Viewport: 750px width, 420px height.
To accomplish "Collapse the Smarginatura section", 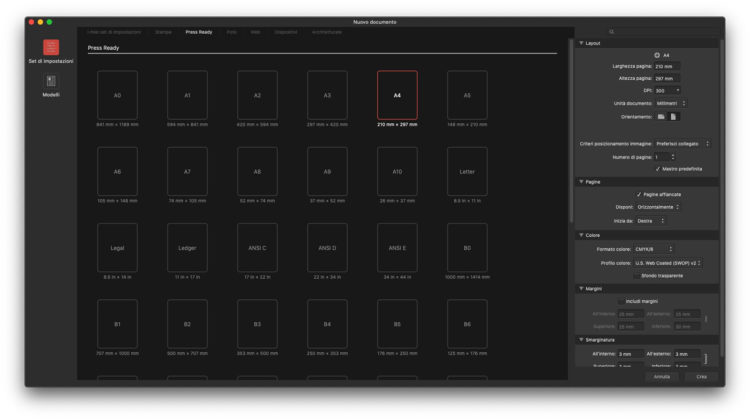I will click(581, 340).
